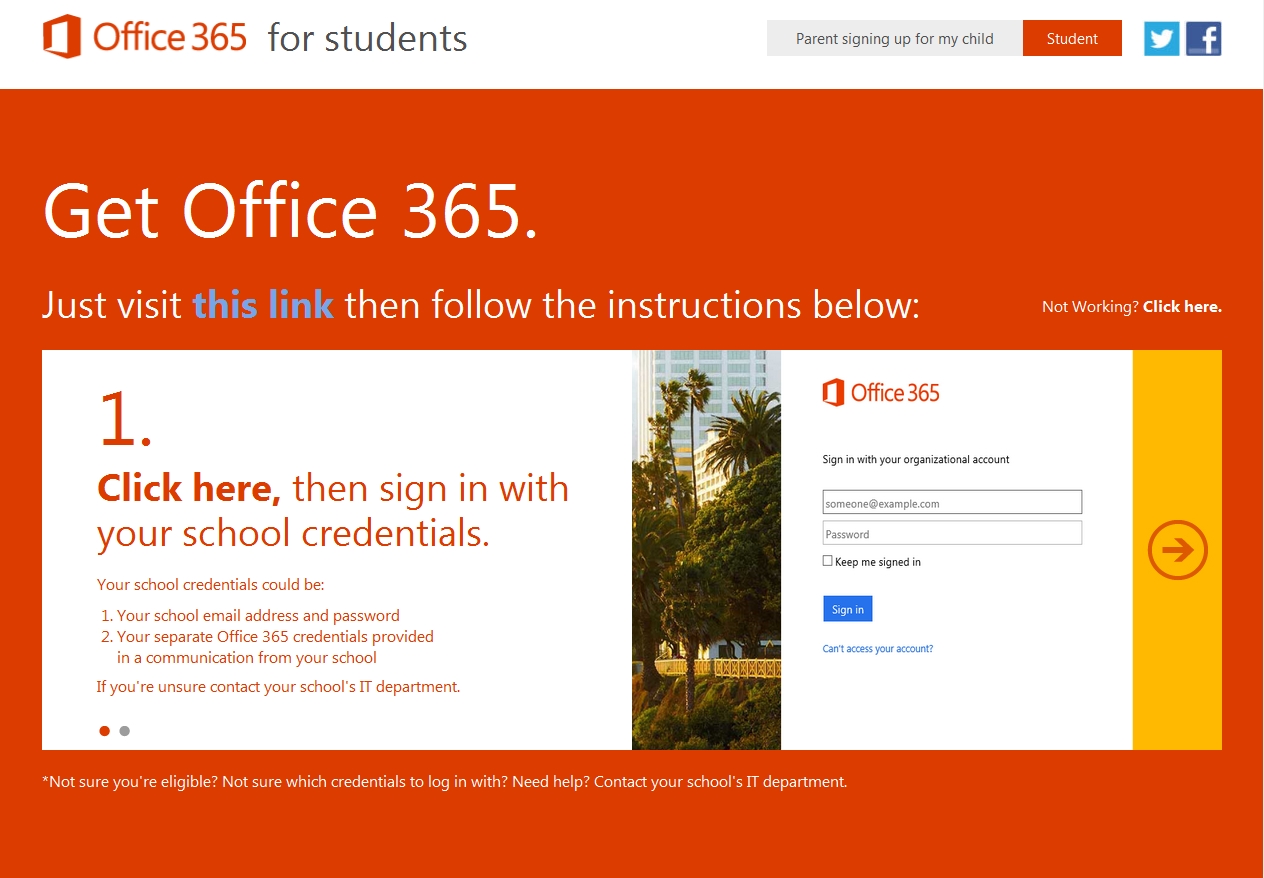Click Office 365 logo in sign-in panel
The height and width of the screenshot is (878, 1264).
[881, 393]
